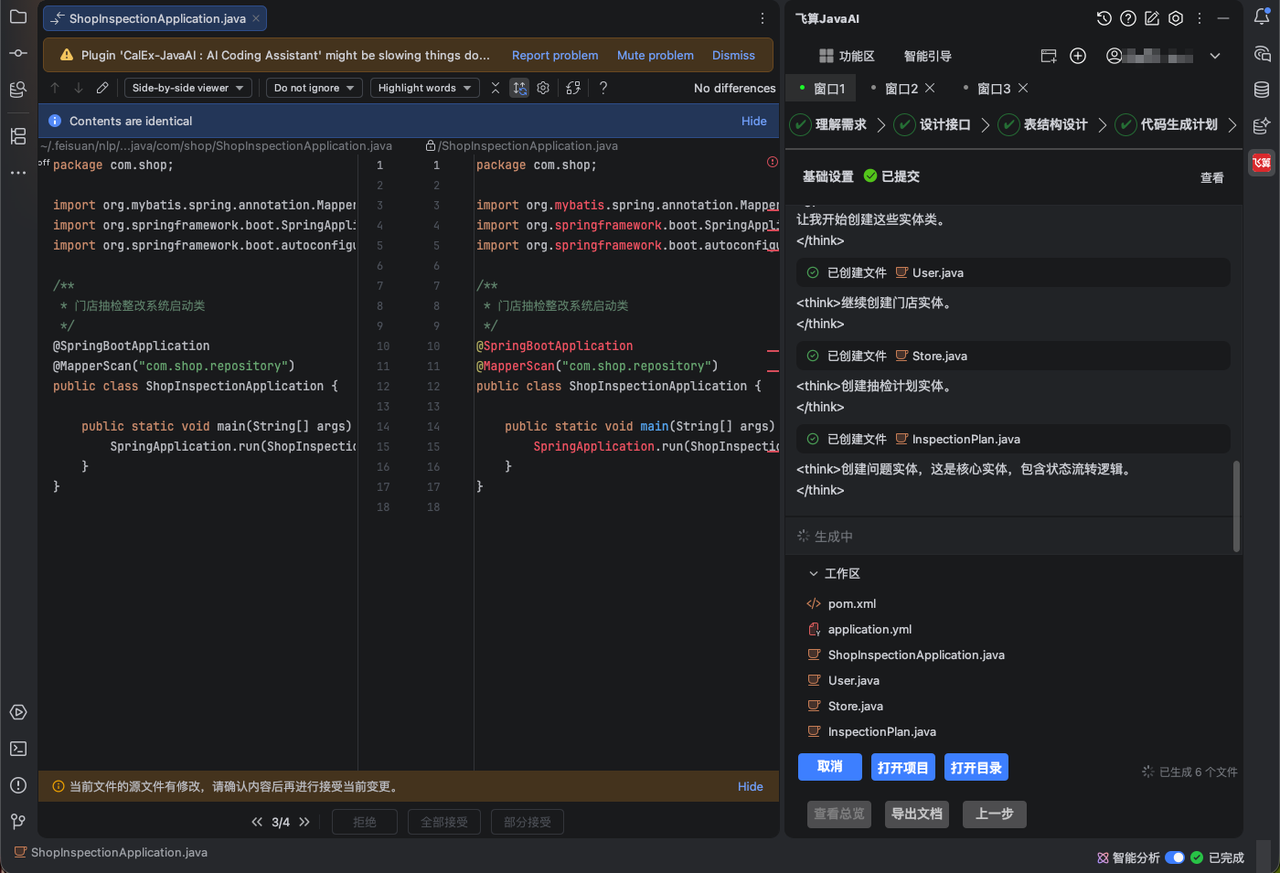
Task: Toggle the 智能分析 switch
Action: [x=1175, y=858]
